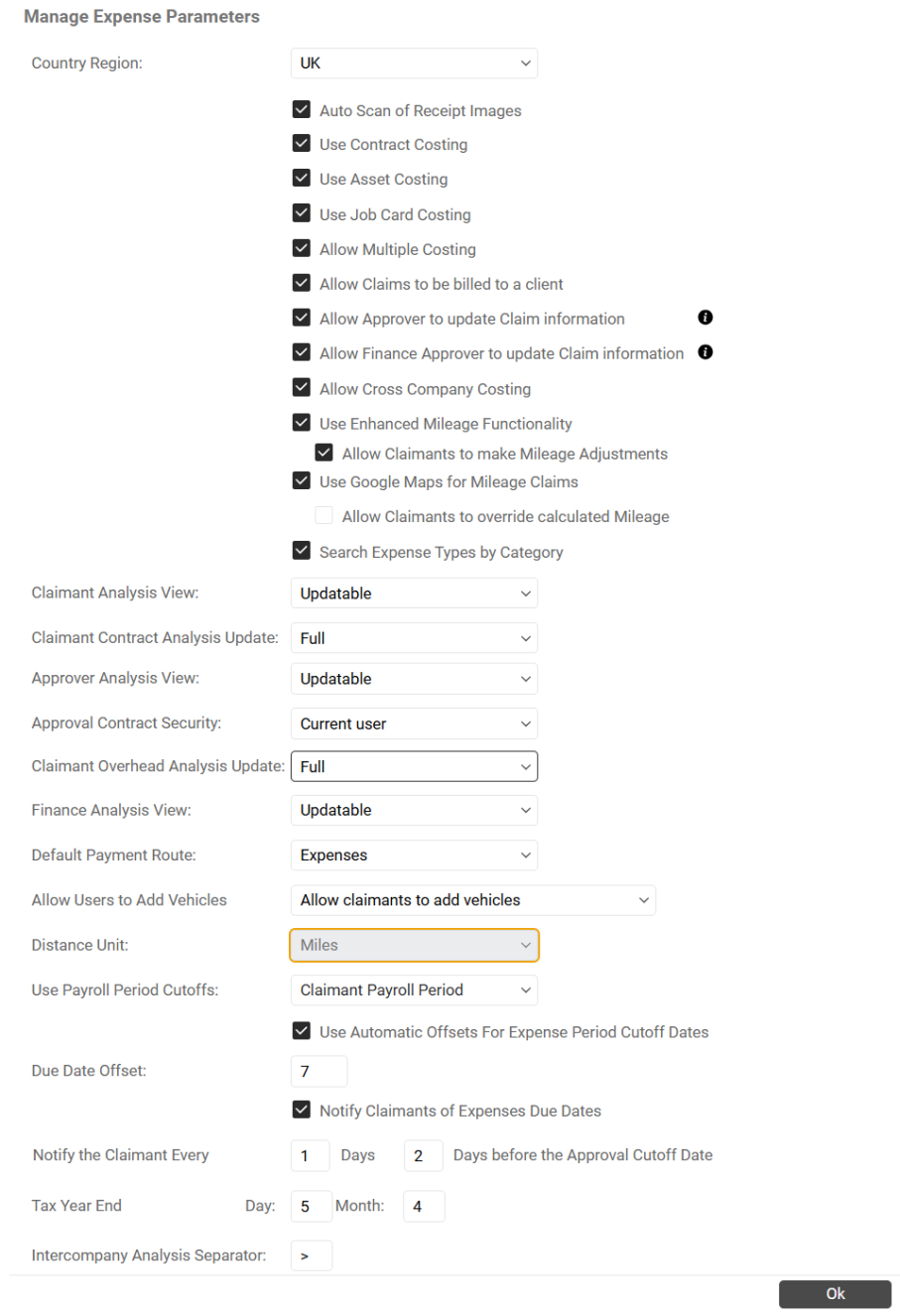Screen dimensions: 900x1316
Task: Expand the Claimant Analysis View dropdown
Action: pyautogui.click(x=414, y=593)
